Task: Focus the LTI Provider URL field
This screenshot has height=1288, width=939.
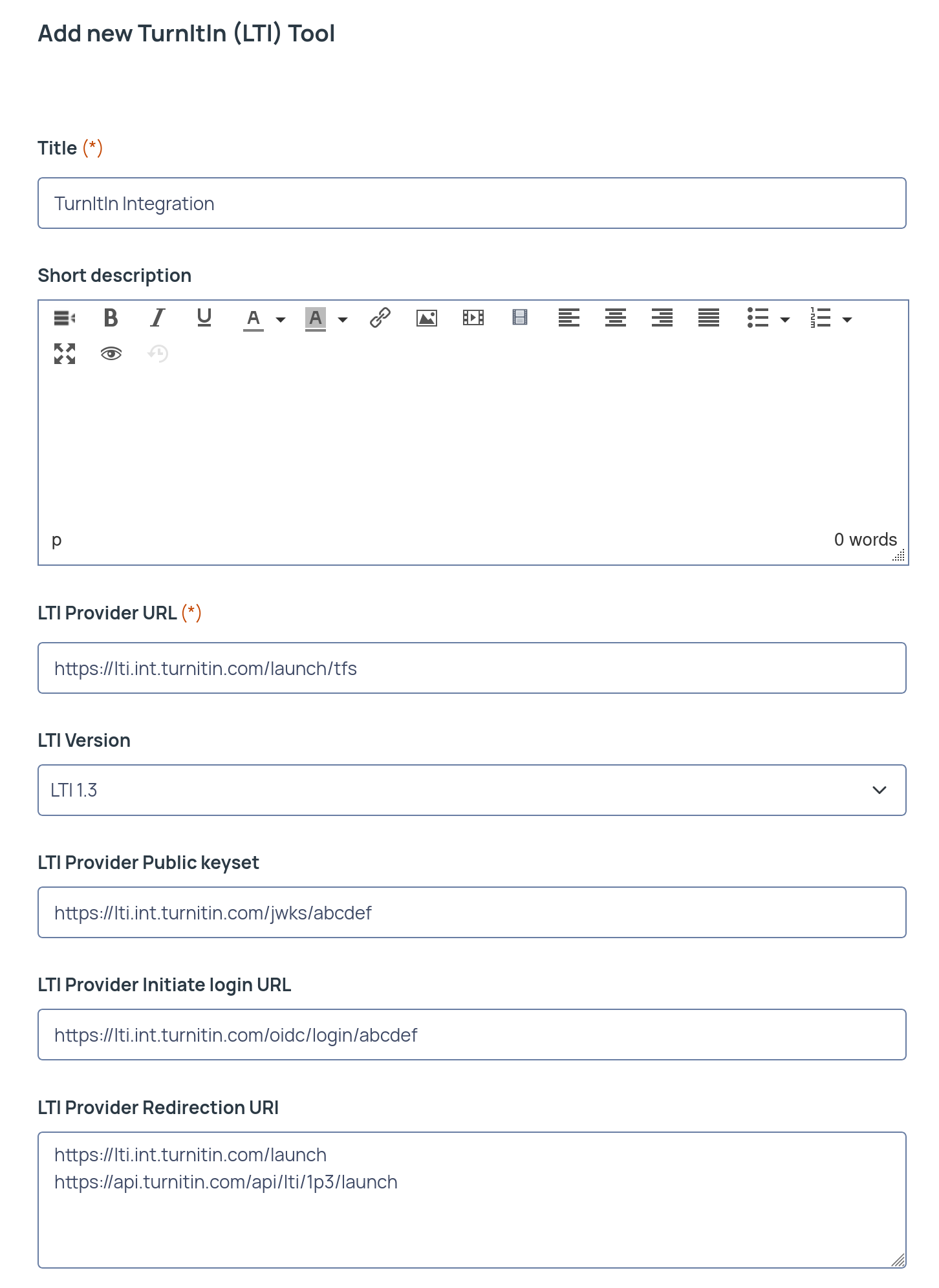Action: point(472,668)
